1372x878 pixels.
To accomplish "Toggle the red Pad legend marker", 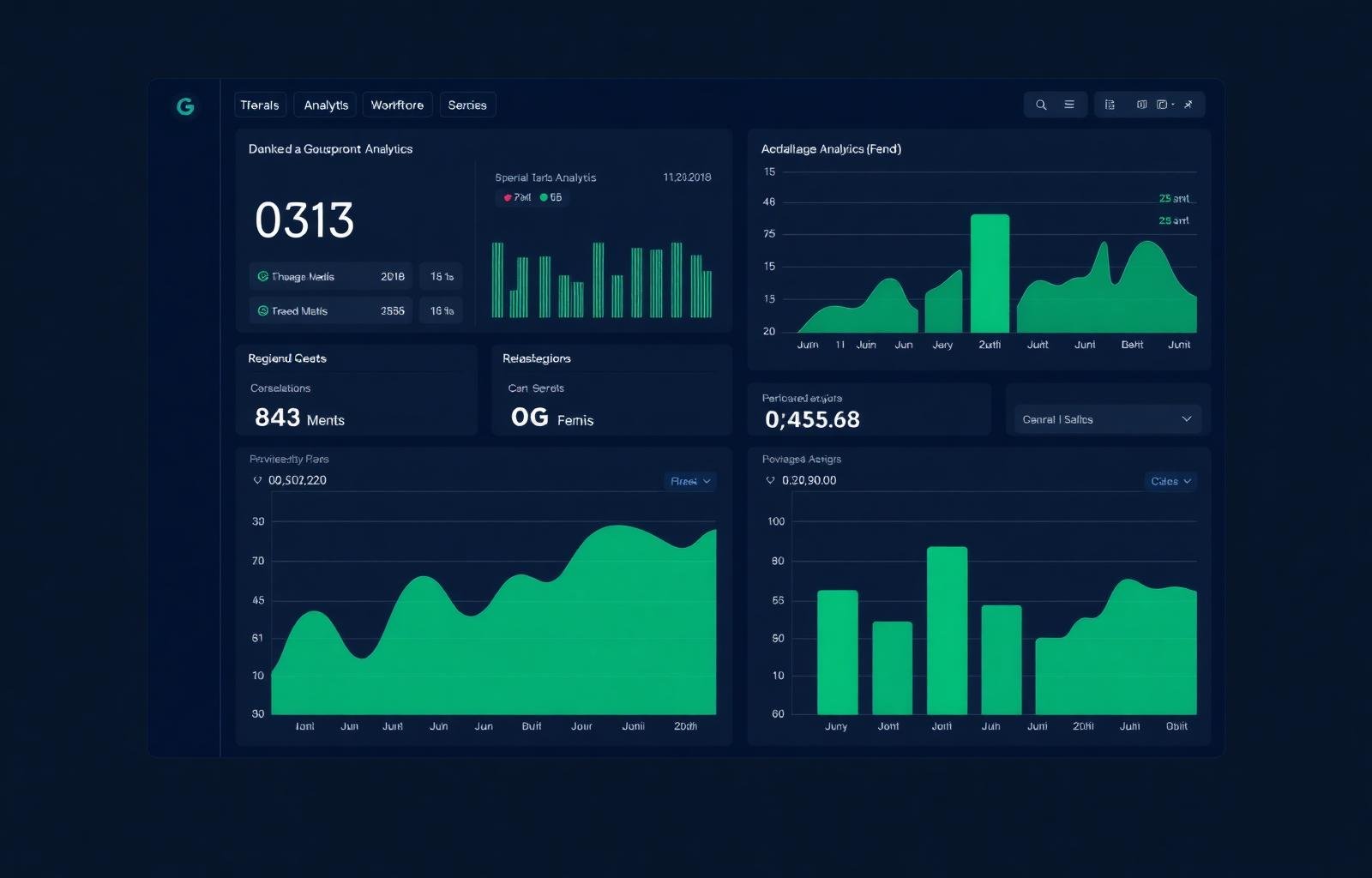I will tap(508, 197).
